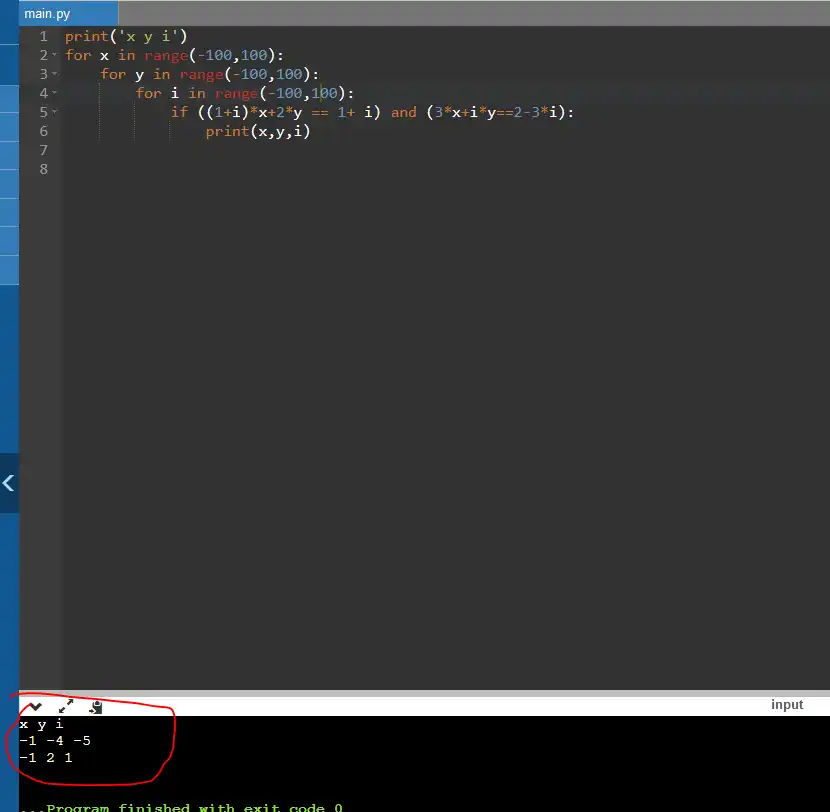Click the 'for x in range(-100,100):' line

174,55
